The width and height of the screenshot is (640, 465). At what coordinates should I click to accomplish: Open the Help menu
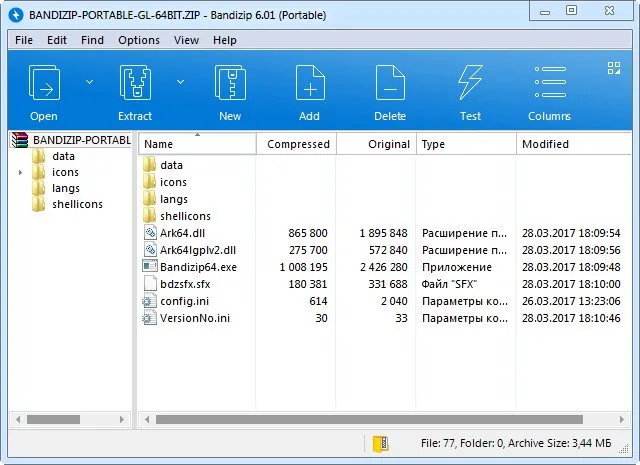coord(225,40)
